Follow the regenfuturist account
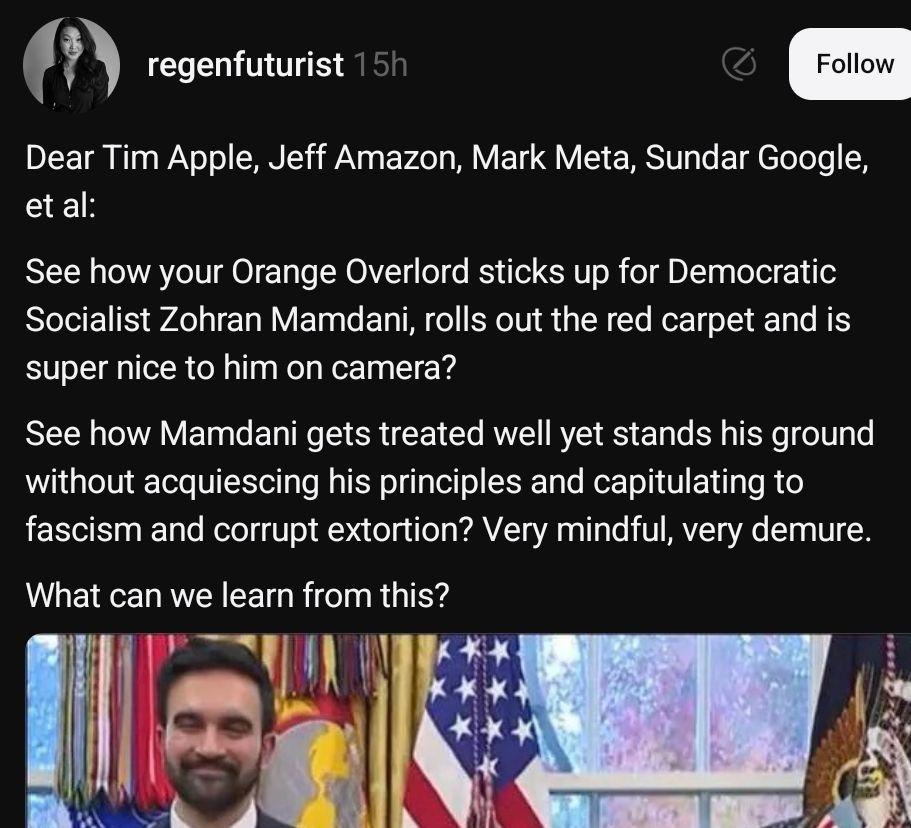Screen dimensions: 911x828 pyautogui.click(x=852, y=64)
